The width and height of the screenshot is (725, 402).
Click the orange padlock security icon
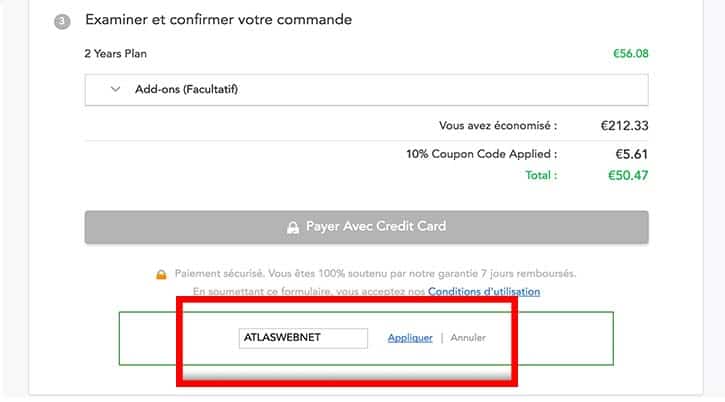[x=161, y=274]
